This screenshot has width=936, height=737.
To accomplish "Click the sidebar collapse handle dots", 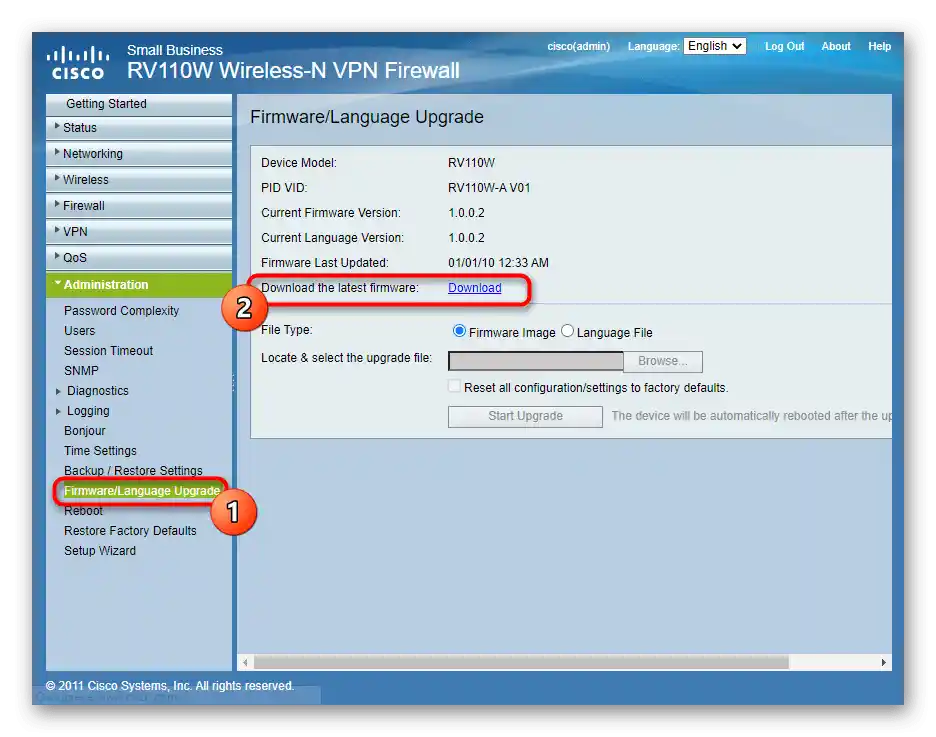I will (x=233, y=383).
